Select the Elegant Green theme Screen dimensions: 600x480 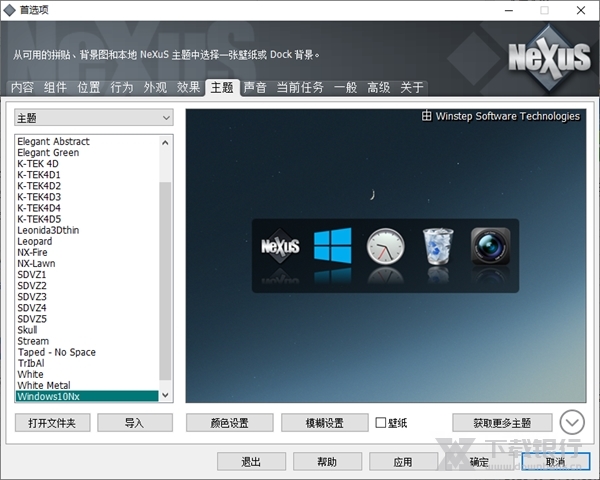point(87,152)
